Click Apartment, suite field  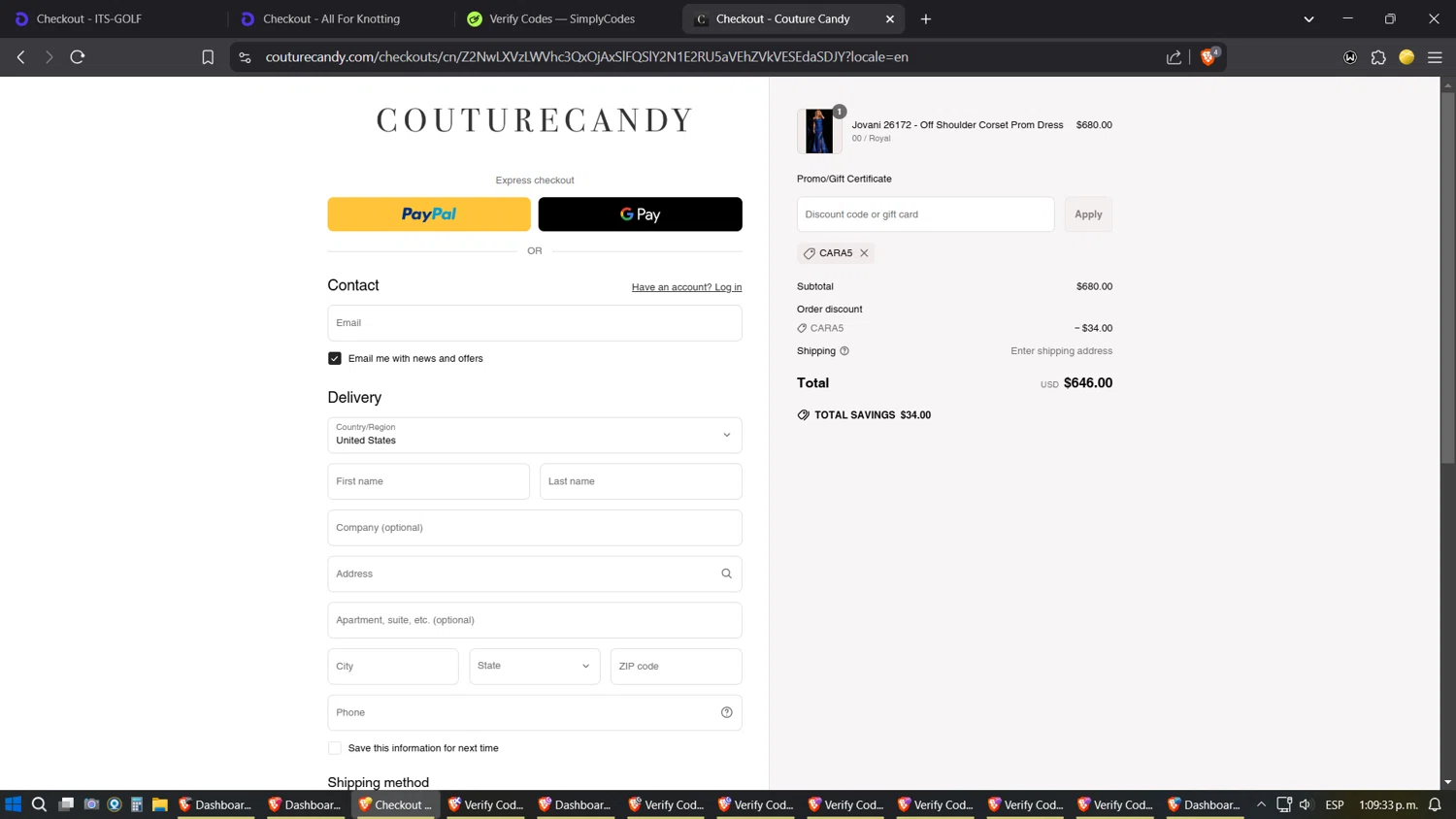point(535,620)
